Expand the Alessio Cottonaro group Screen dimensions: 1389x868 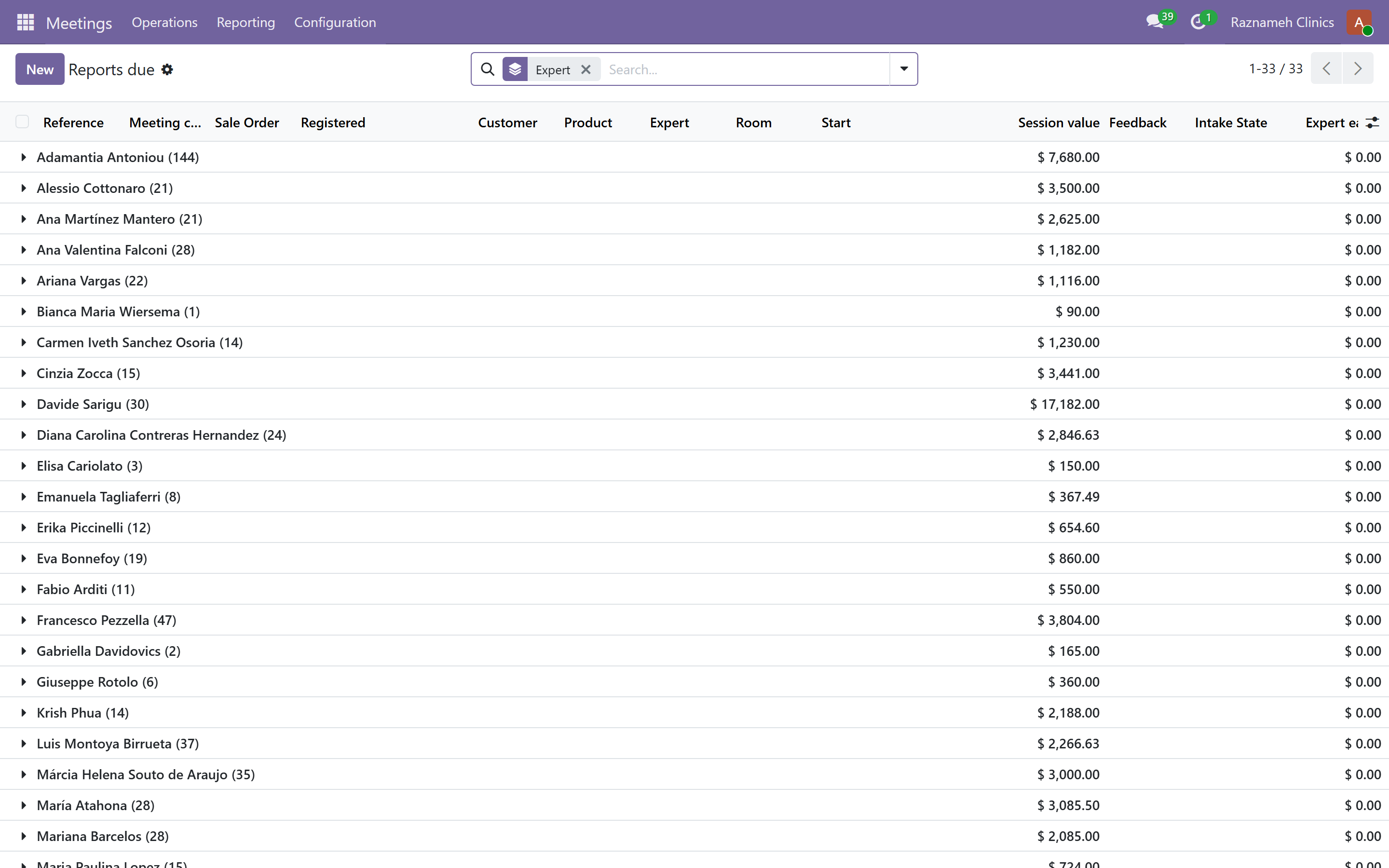point(24,188)
